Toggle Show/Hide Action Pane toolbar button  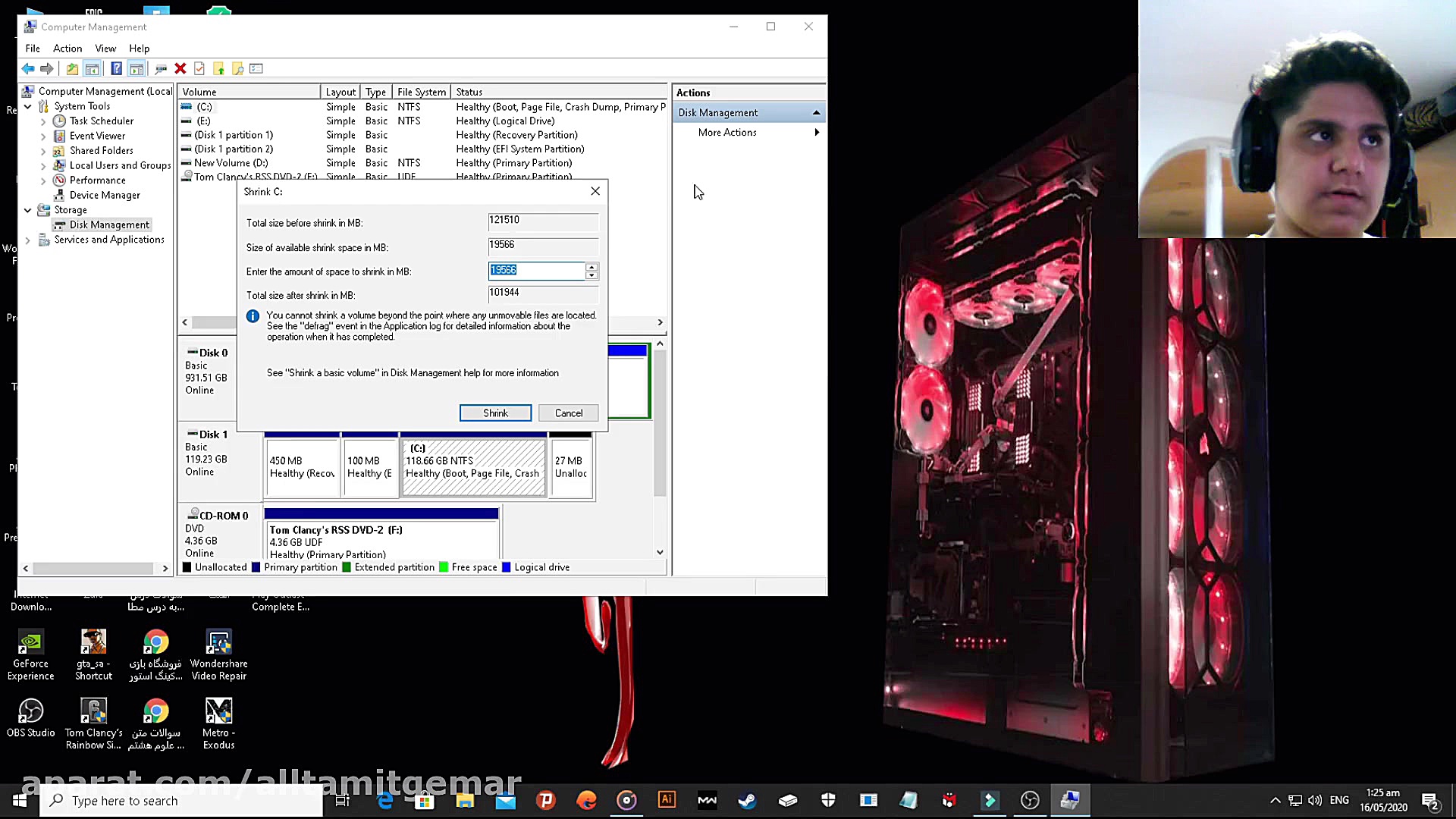(136, 69)
